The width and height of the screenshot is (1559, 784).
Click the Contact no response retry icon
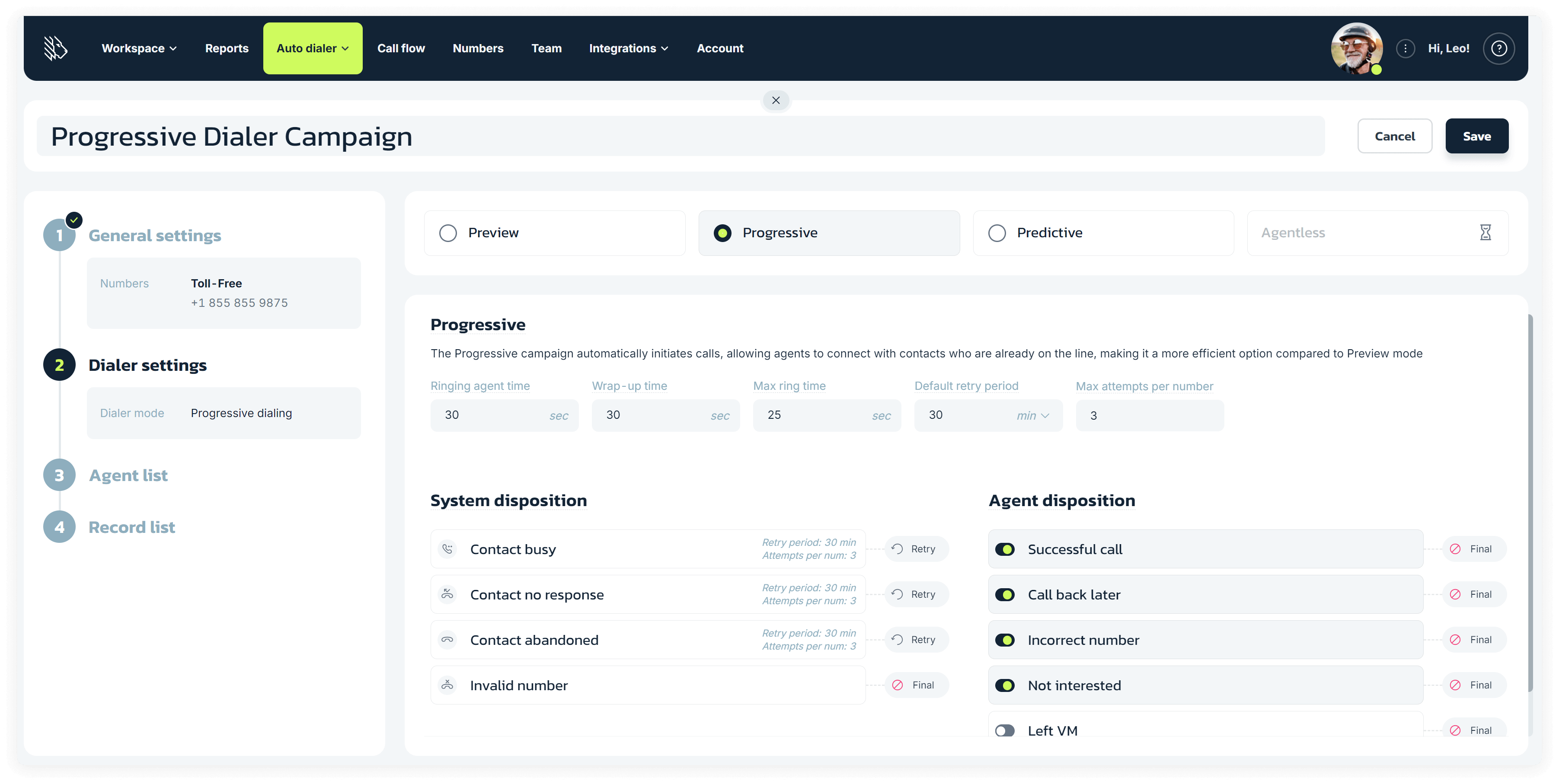(897, 594)
